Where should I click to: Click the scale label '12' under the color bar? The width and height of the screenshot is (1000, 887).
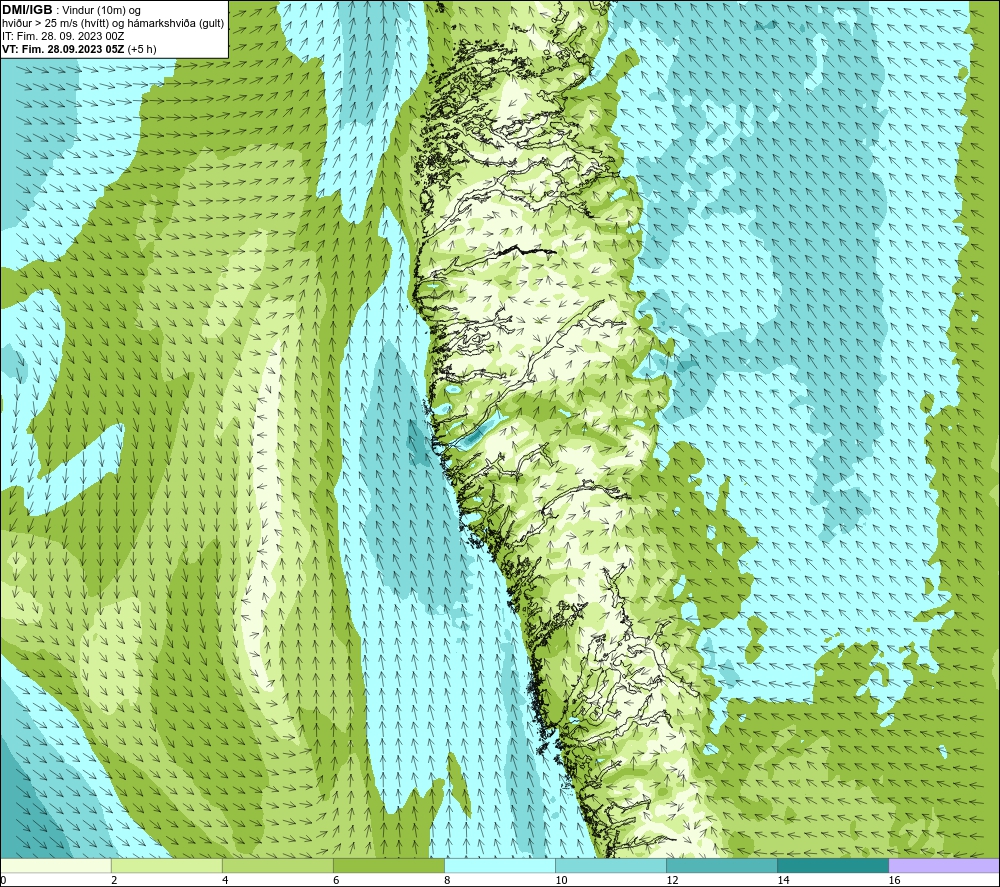click(672, 881)
